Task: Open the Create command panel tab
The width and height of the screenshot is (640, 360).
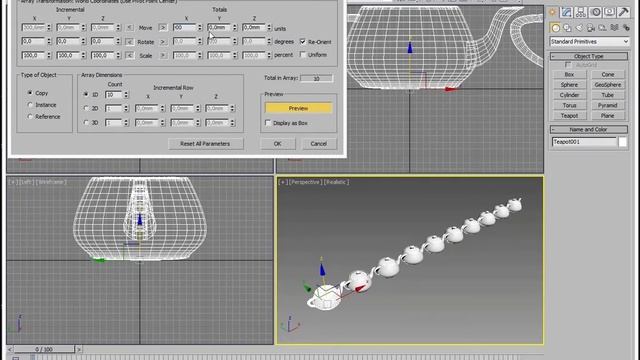Action: [x=552, y=12]
